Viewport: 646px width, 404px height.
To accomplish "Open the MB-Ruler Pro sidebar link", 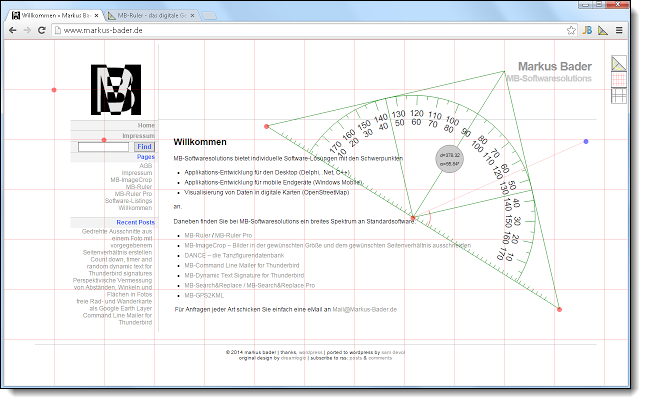I will click(133, 194).
